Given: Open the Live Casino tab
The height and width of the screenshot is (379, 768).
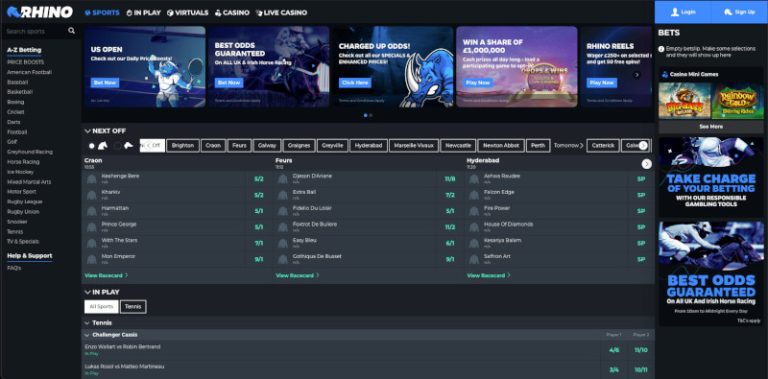Looking at the screenshot, I should click(281, 13).
